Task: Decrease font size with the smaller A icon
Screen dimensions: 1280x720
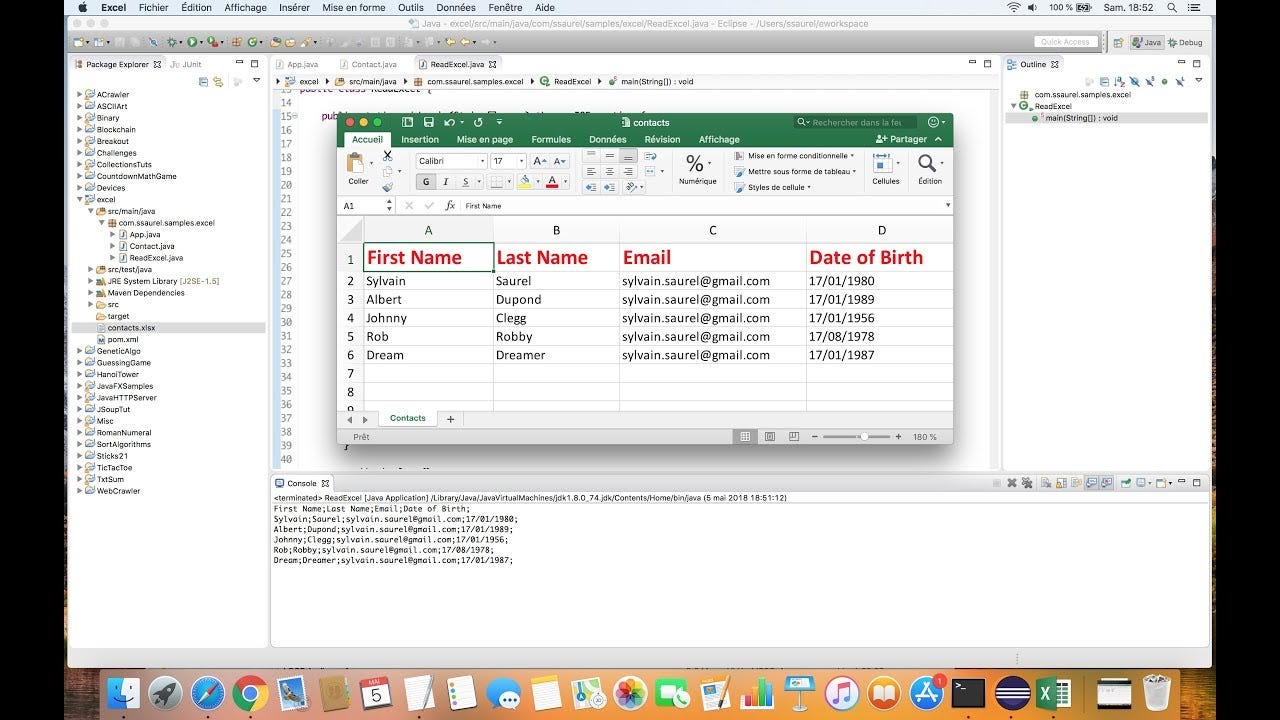Action: [560, 161]
